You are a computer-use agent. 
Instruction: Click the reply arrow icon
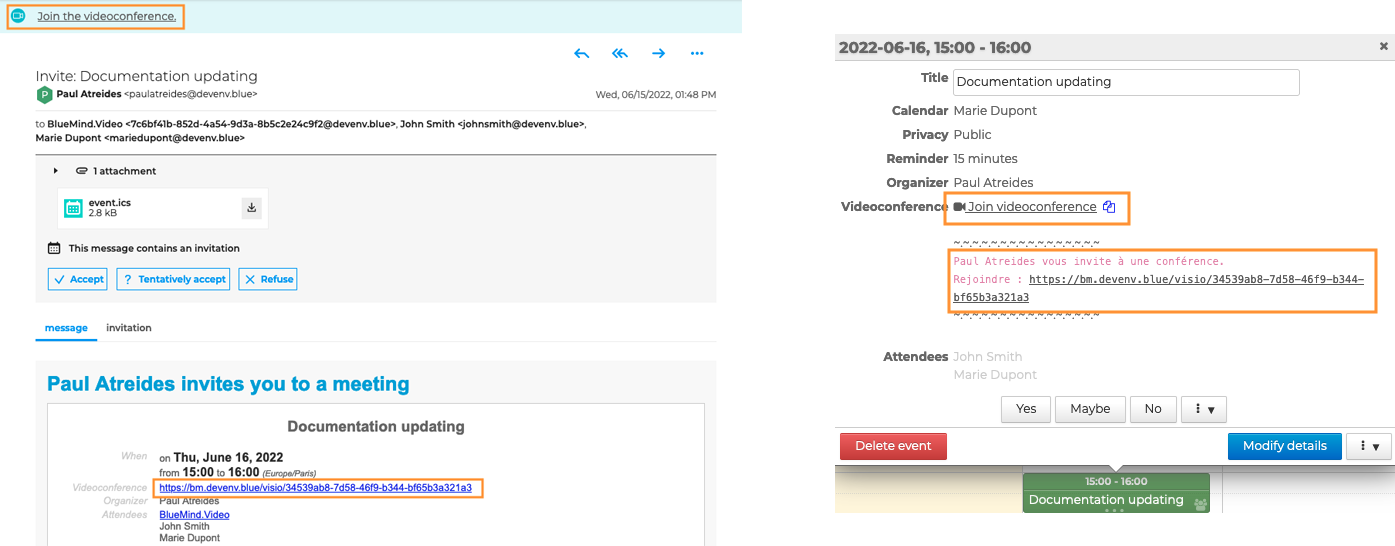(582, 54)
